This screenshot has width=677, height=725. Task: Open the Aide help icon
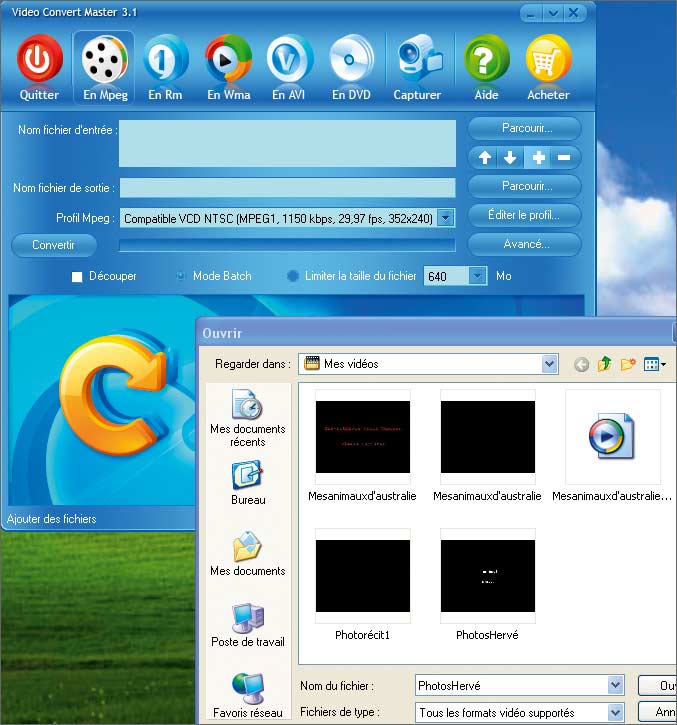pos(486,60)
